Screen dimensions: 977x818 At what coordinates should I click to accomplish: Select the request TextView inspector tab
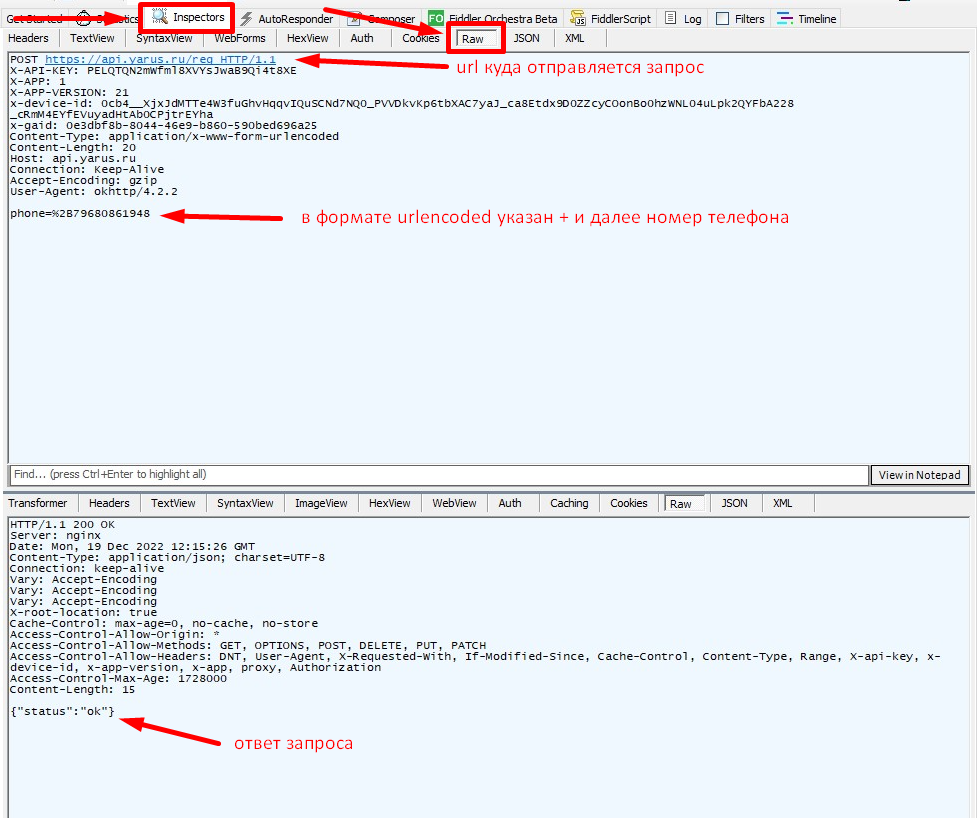pyautogui.click(x=92, y=38)
